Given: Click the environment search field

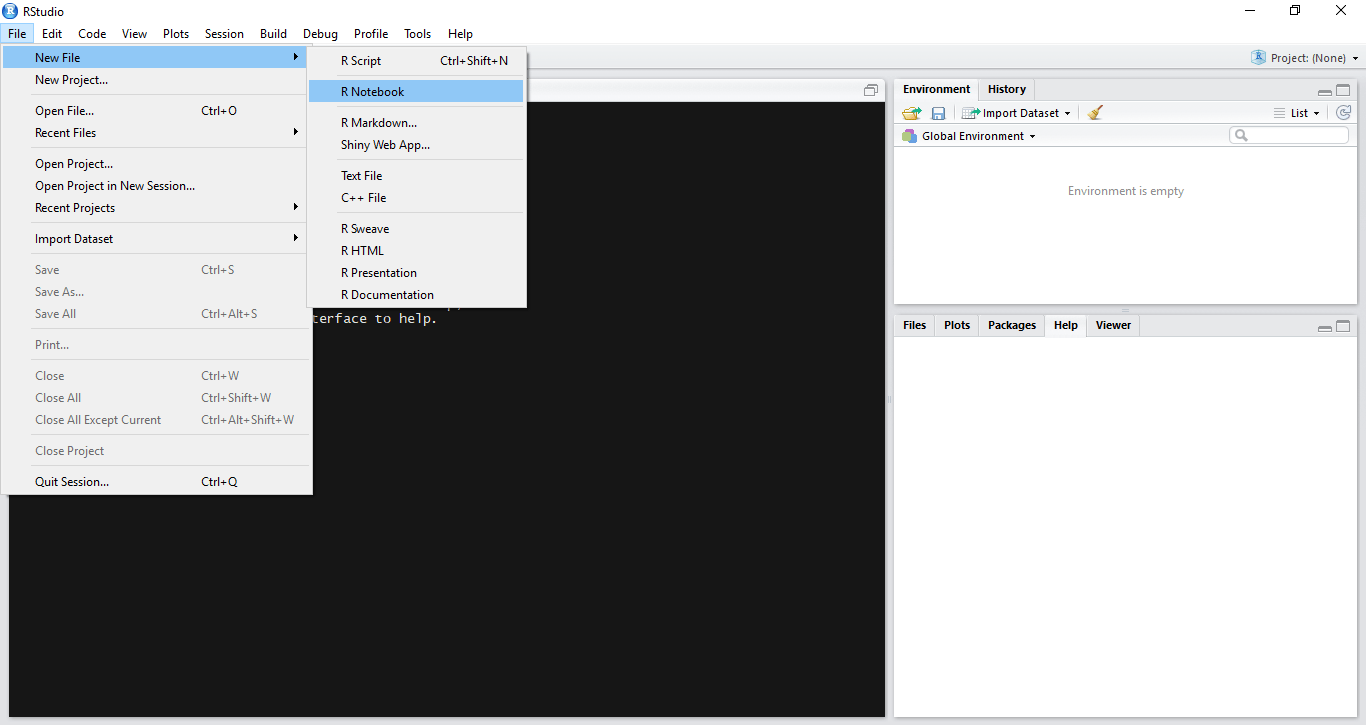Looking at the screenshot, I should (x=1289, y=135).
